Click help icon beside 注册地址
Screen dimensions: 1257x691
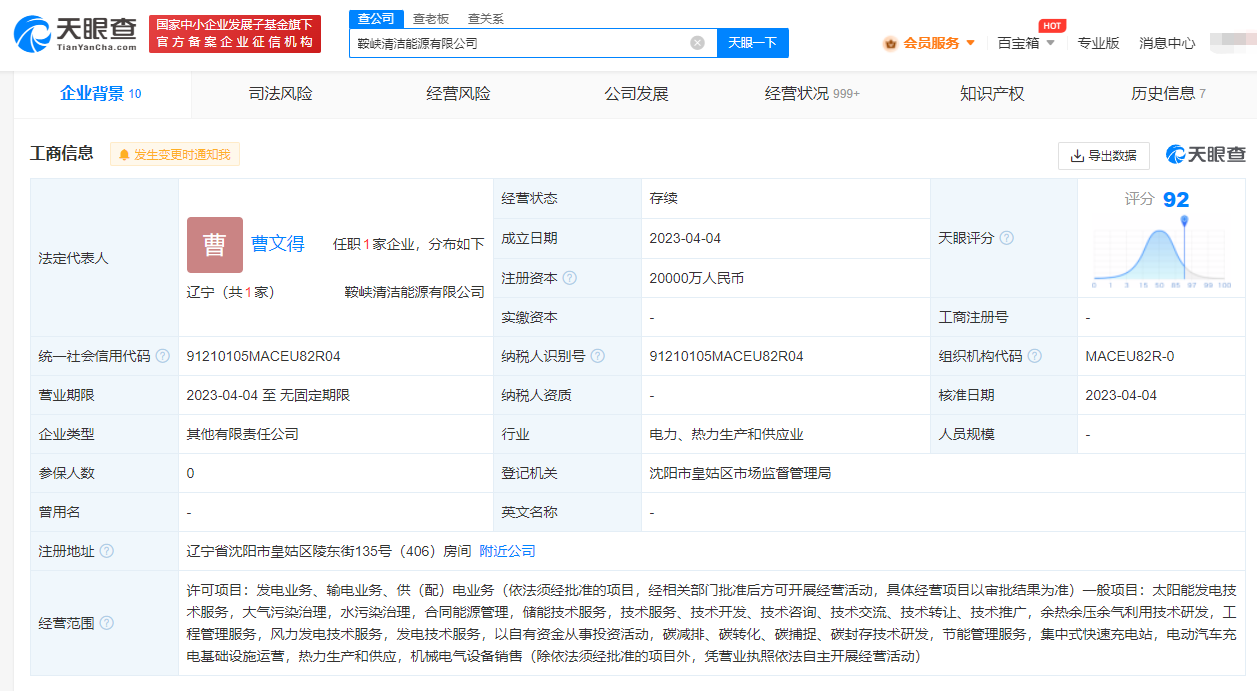point(107,551)
